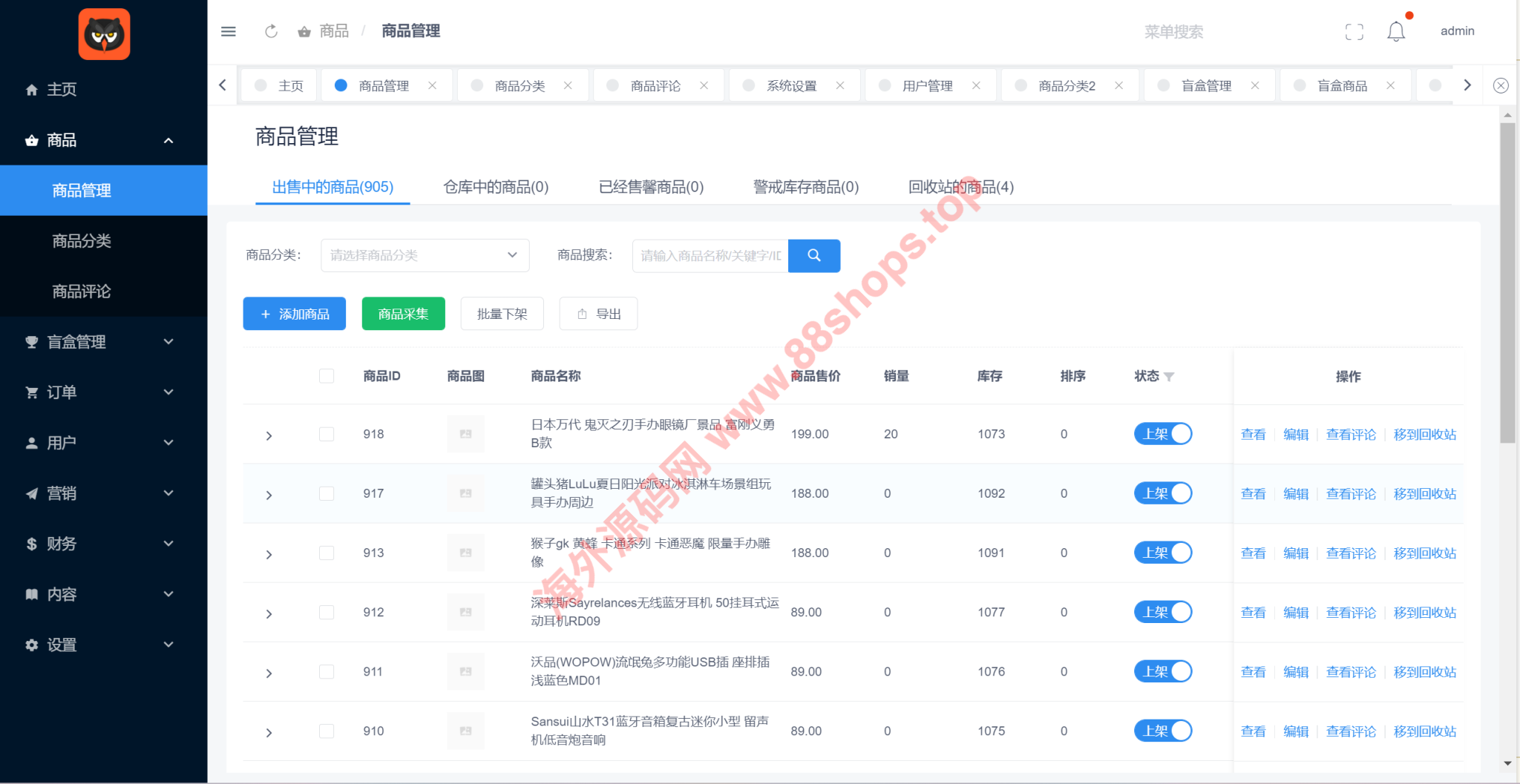Click the page refresh icon

(271, 31)
